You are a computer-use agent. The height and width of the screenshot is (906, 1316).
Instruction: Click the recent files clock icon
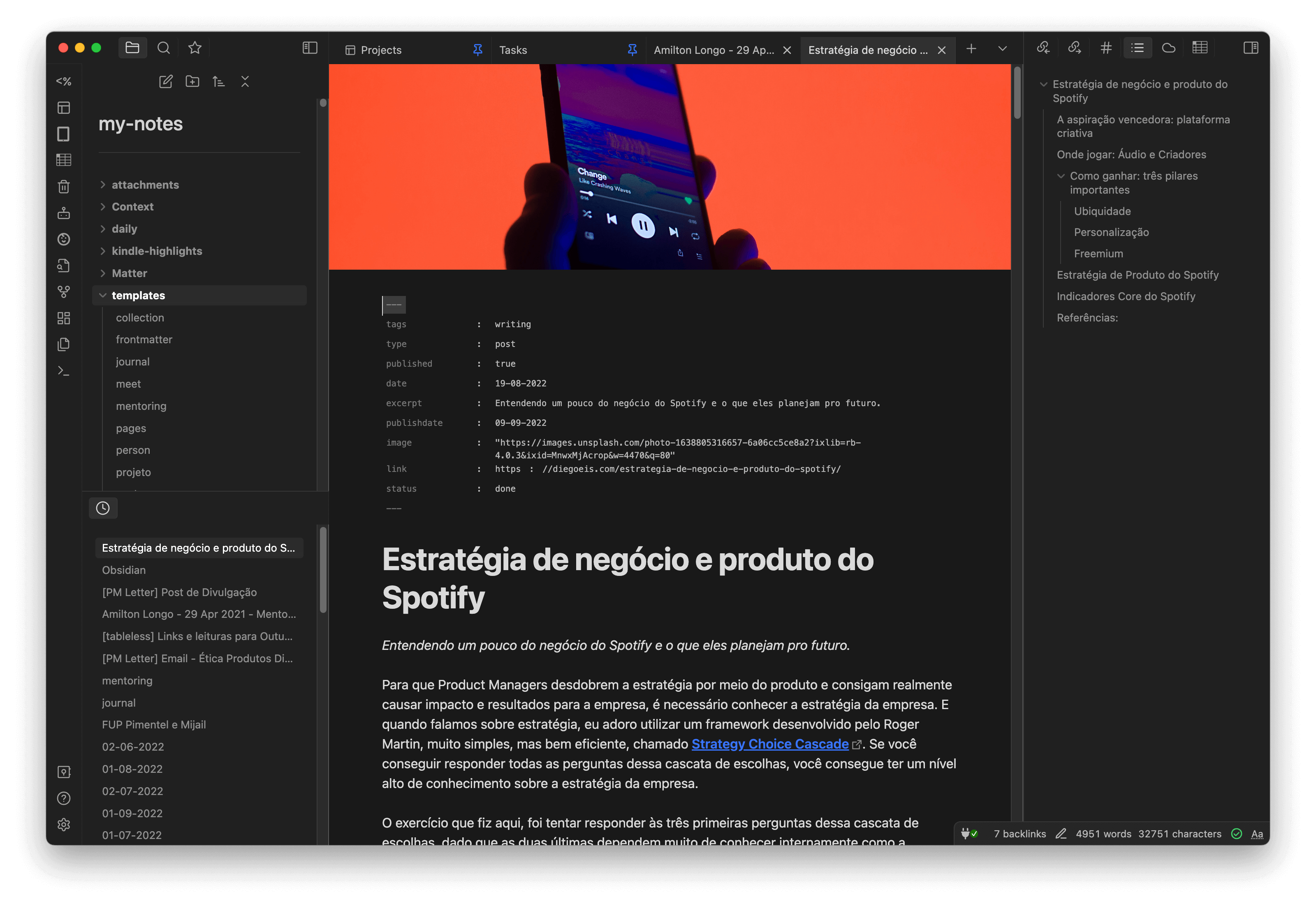click(x=103, y=508)
